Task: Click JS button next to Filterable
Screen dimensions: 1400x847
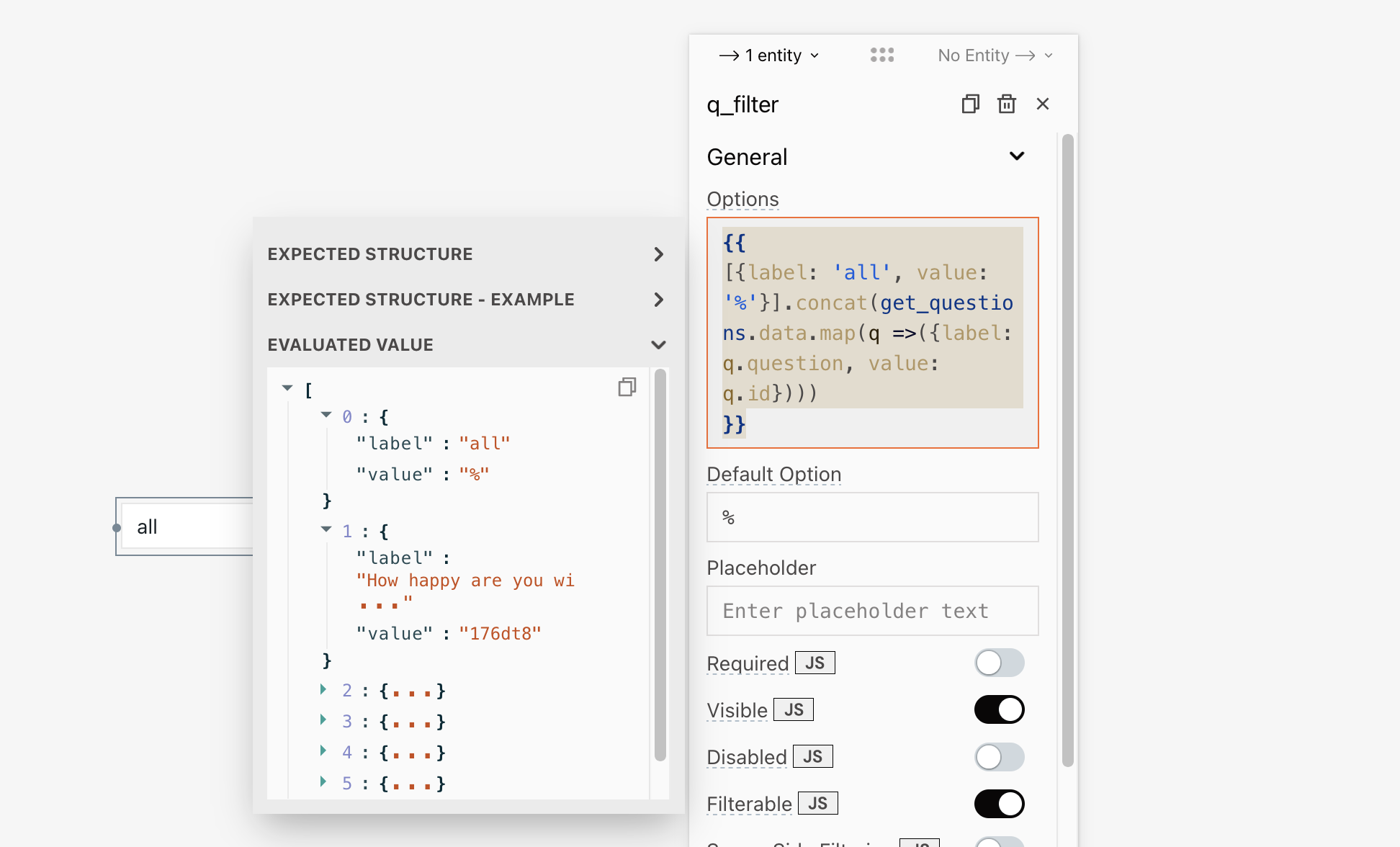Action: (x=817, y=803)
